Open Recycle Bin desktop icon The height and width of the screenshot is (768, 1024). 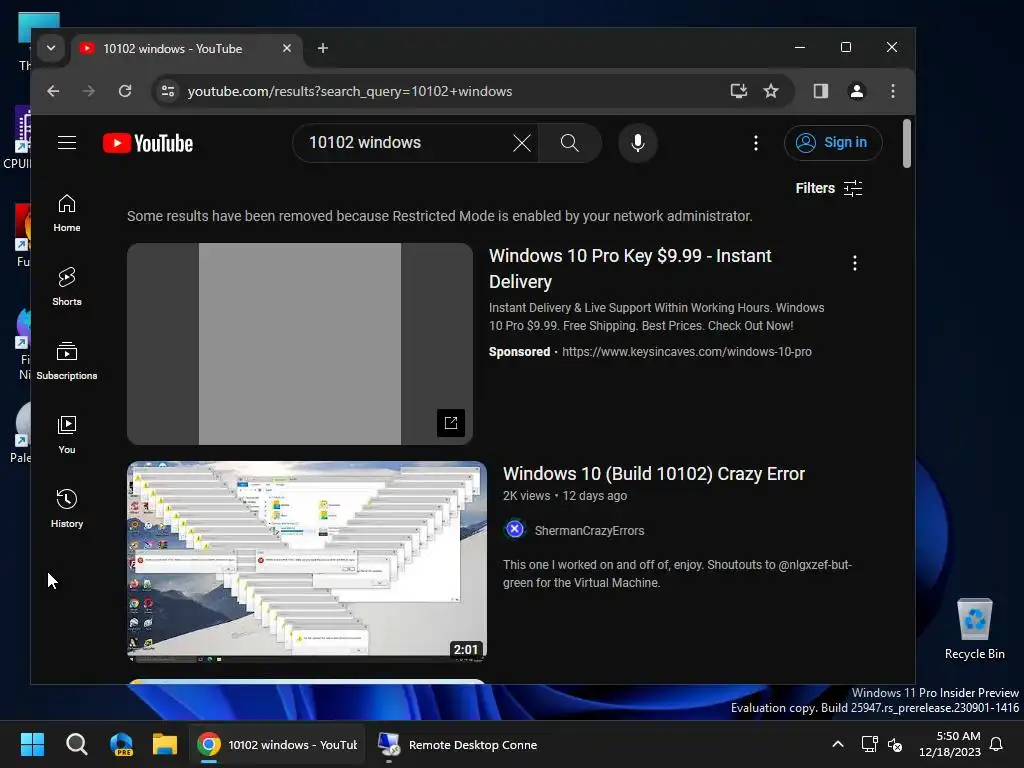tap(974, 629)
